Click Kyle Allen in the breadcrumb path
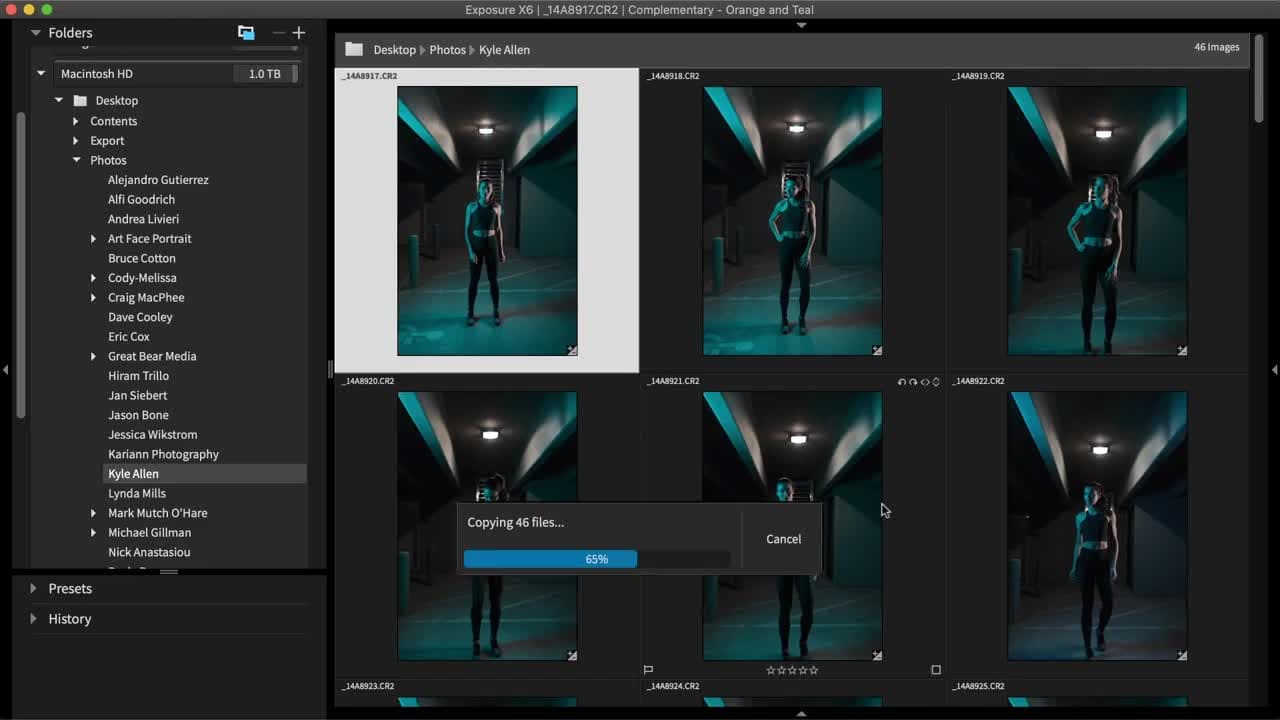The height and width of the screenshot is (720, 1280). (x=504, y=50)
